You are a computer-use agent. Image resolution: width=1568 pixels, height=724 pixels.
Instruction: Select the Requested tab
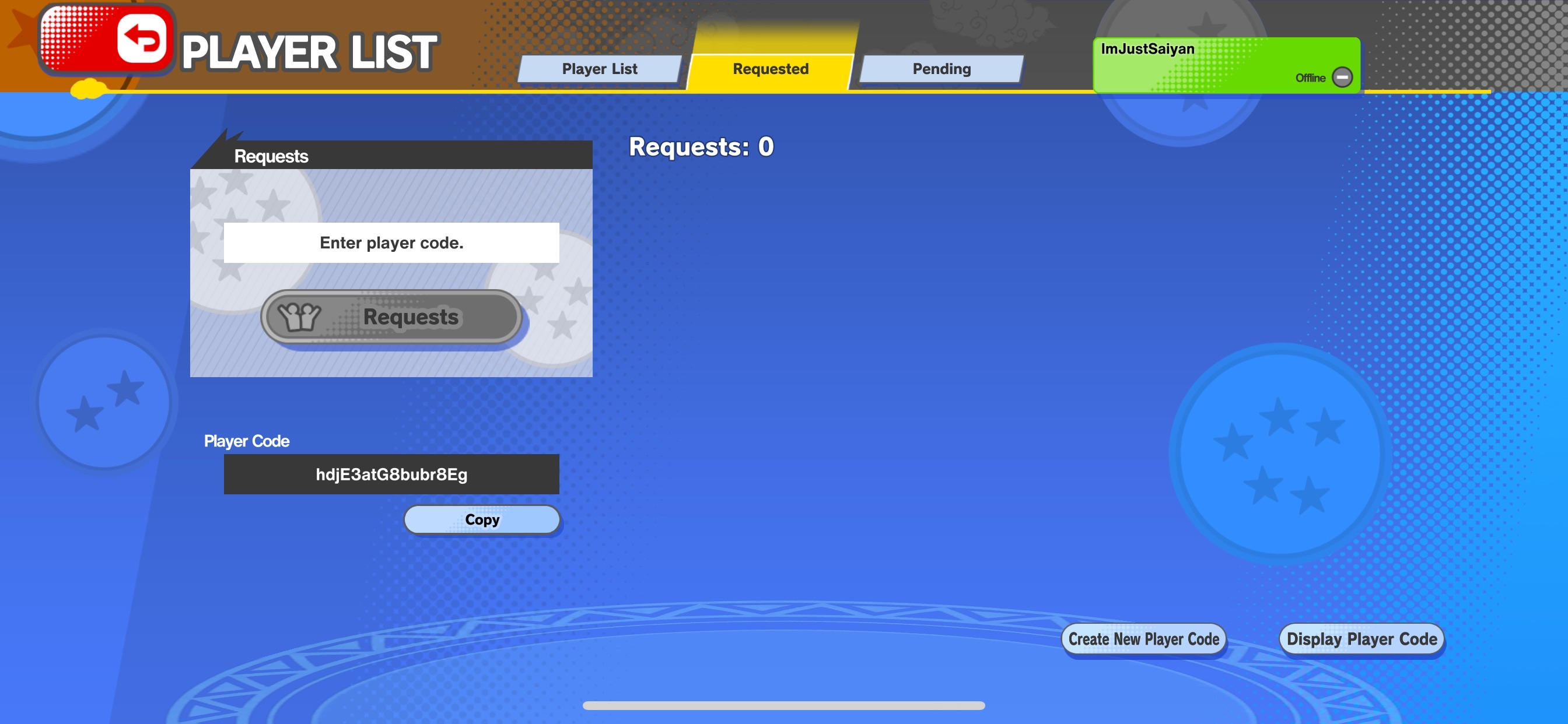[x=770, y=69]
